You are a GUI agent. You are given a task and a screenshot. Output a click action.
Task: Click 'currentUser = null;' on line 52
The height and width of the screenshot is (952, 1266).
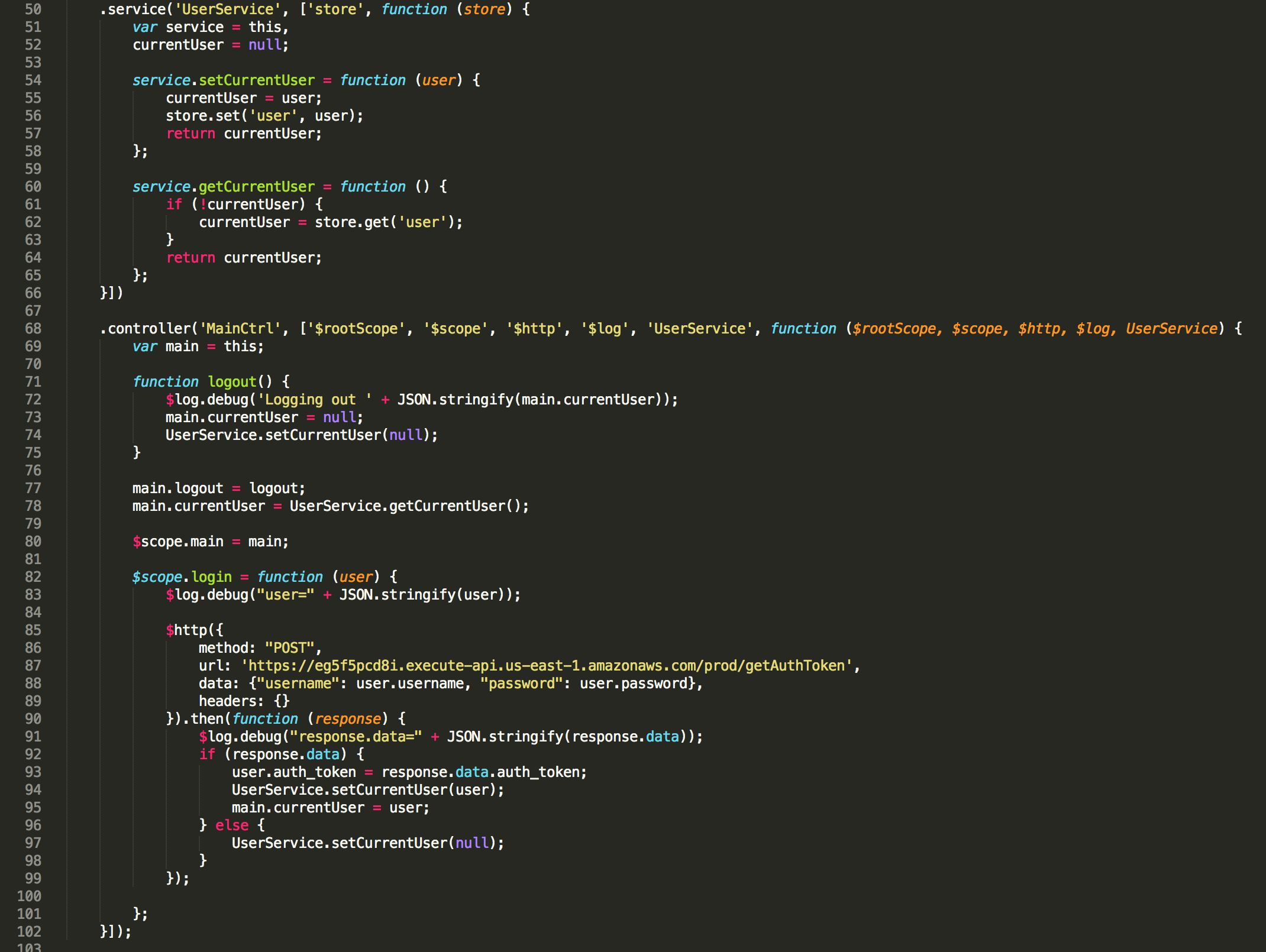point(211,45)
